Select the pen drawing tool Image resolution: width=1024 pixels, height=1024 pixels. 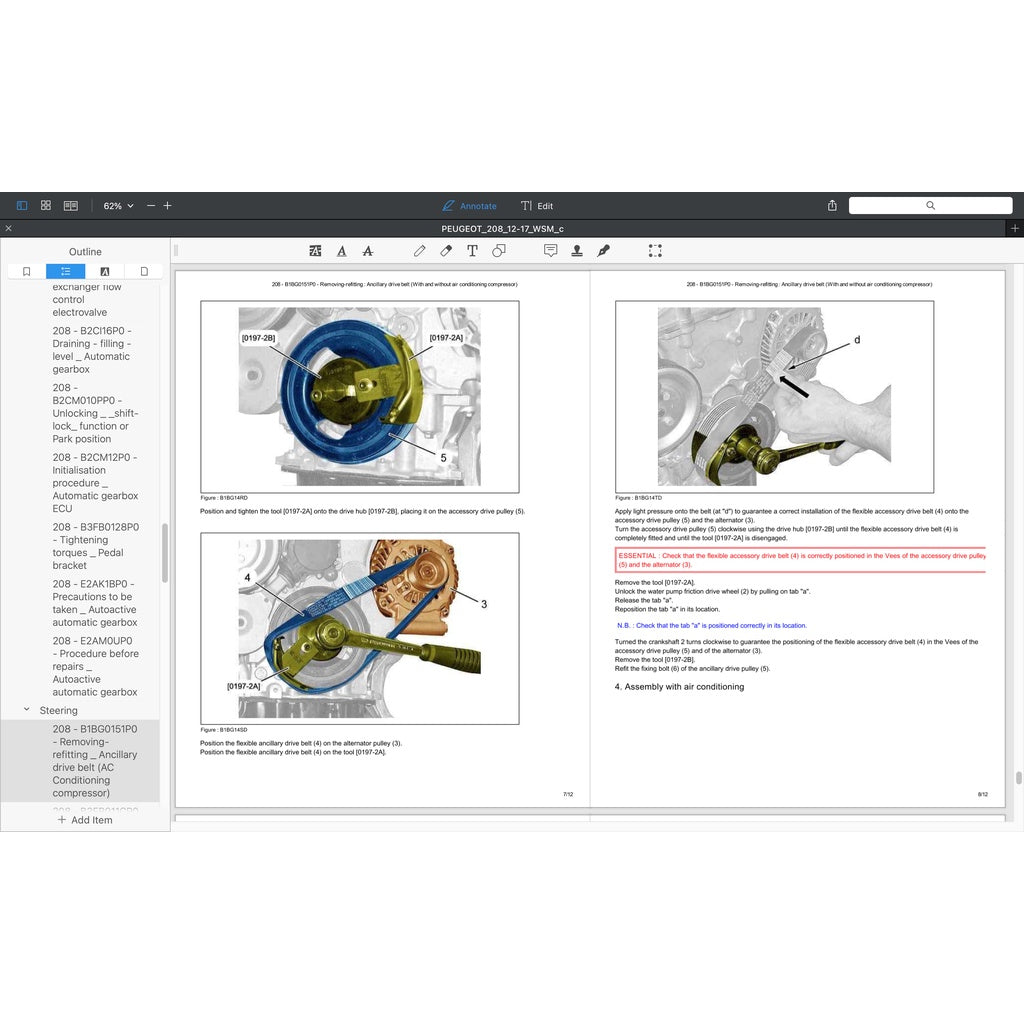[x=420, y=251]
